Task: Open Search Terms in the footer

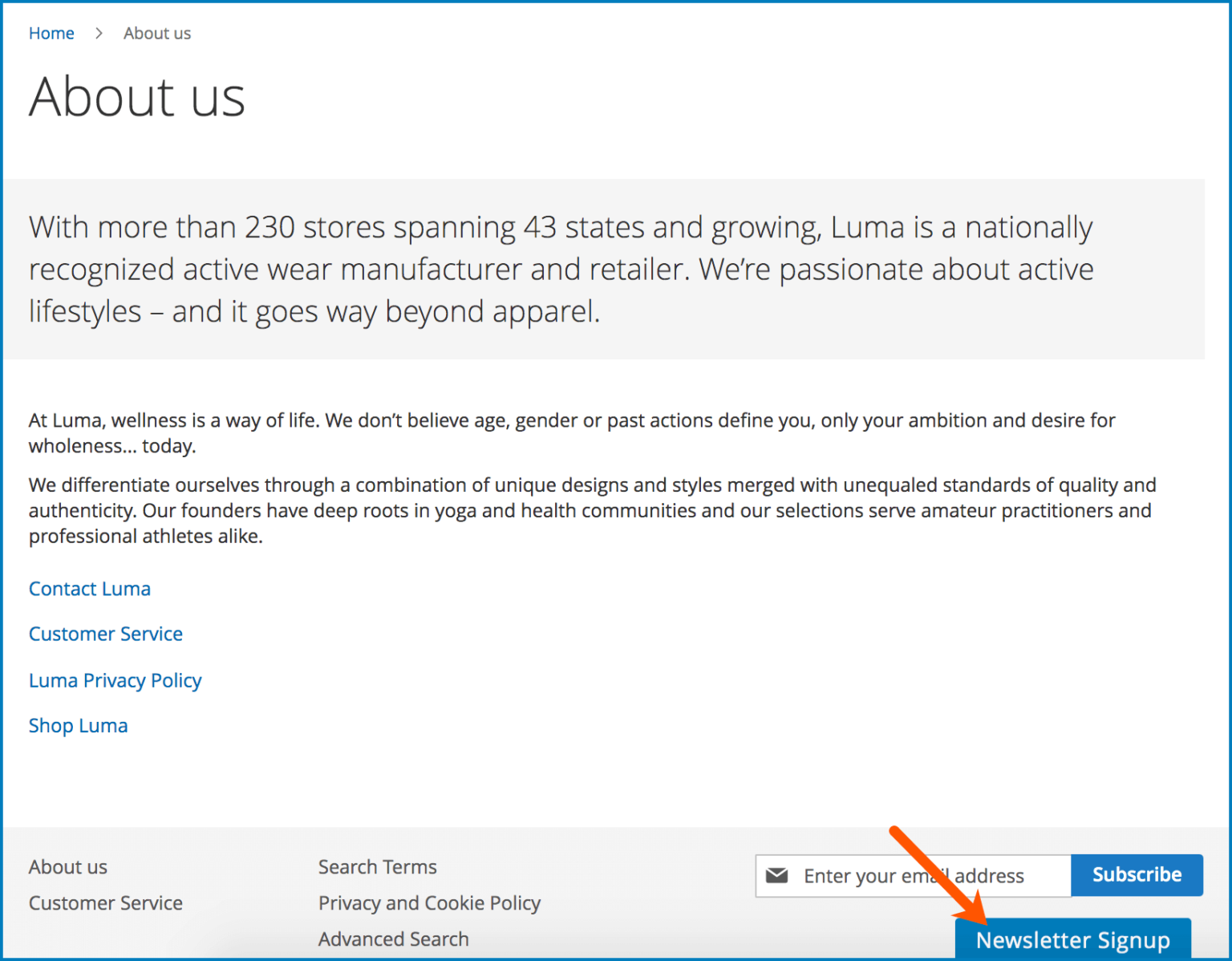Action: (x=377, y=867)
